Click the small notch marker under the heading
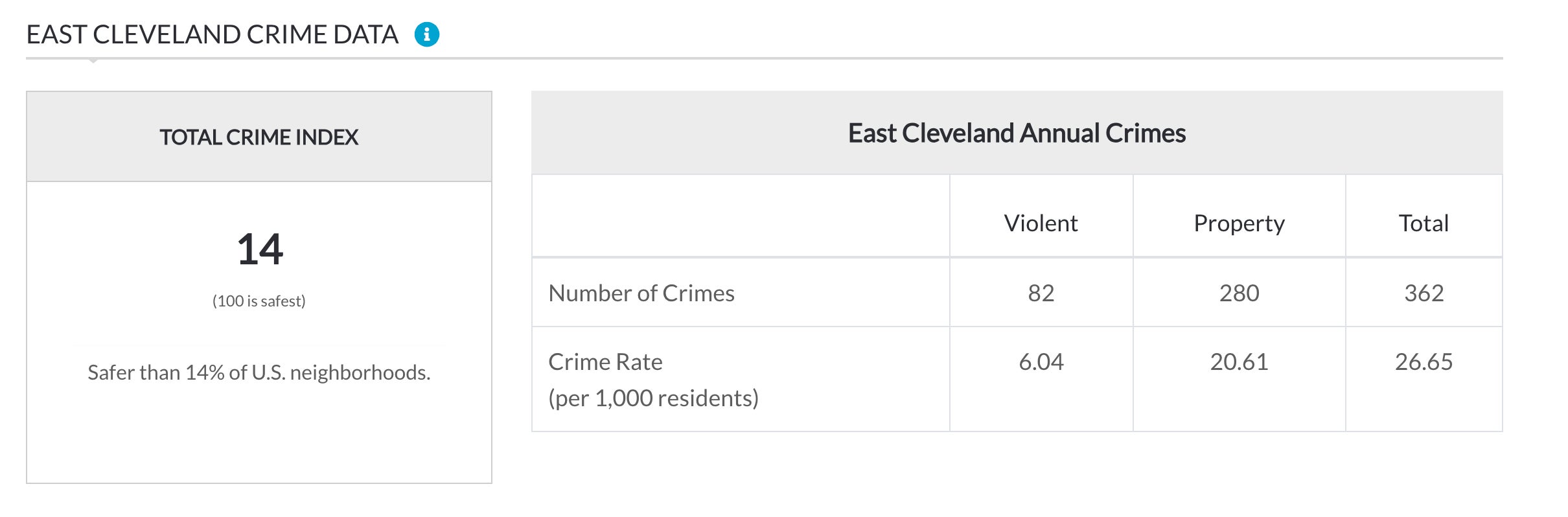 pos(93,61)
